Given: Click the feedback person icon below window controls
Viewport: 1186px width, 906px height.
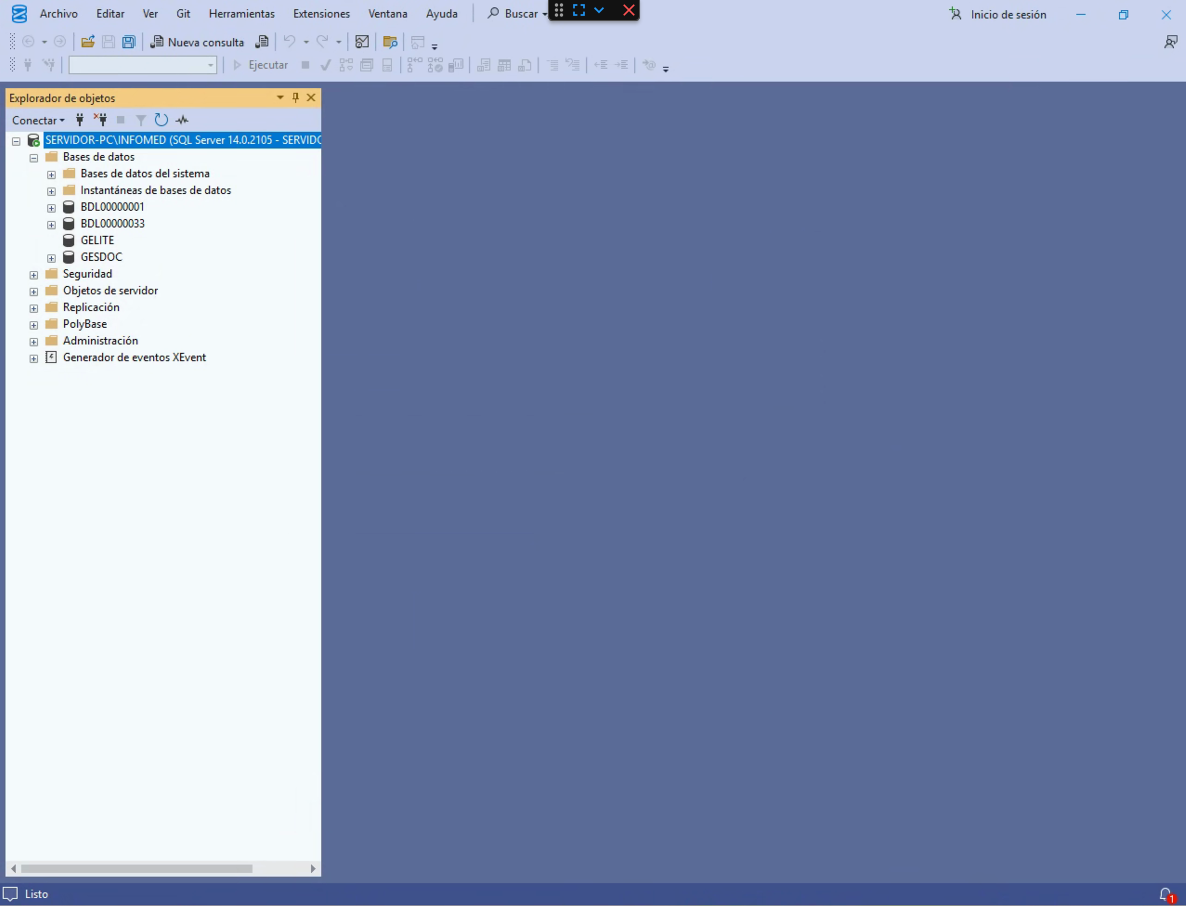Looking at the screenshot, I should [x=1170, y=42].
